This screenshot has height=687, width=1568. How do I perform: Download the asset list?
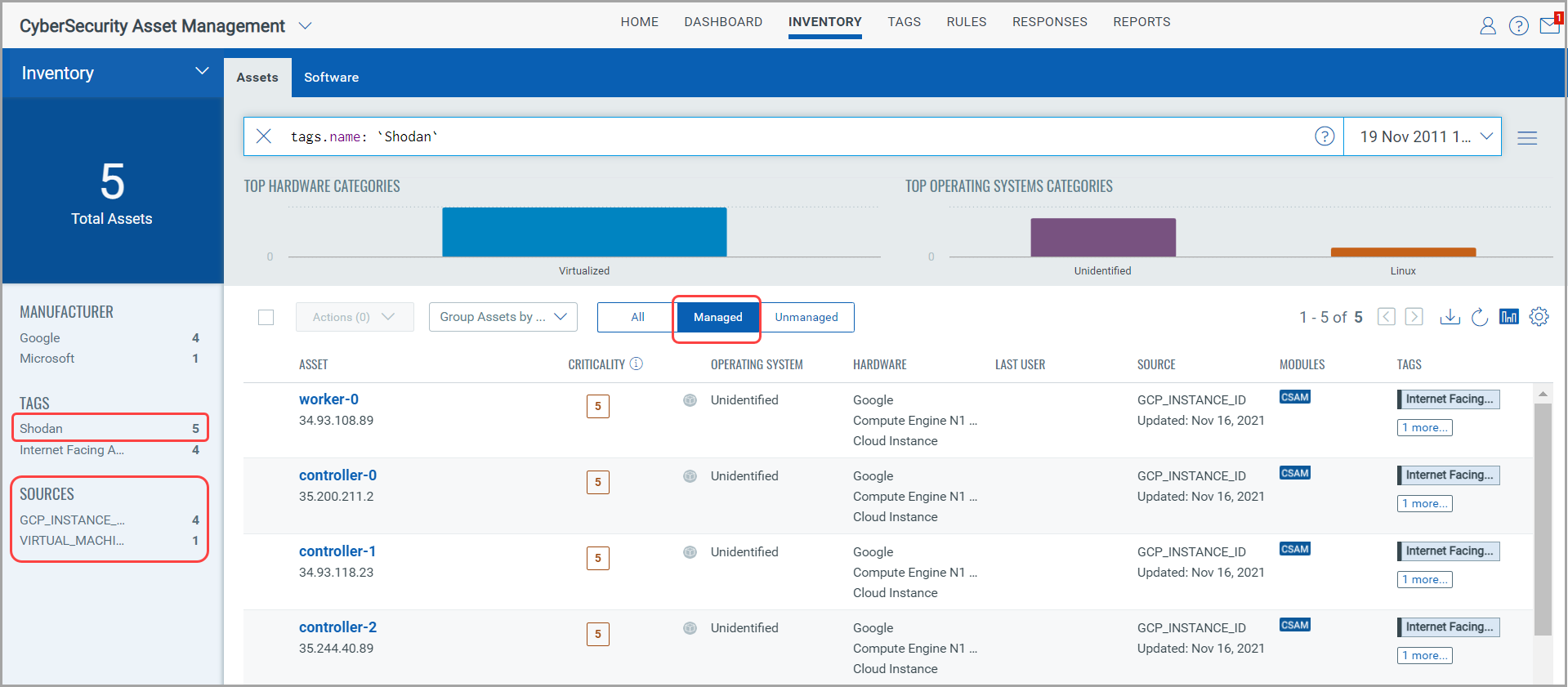(1450, 316)
